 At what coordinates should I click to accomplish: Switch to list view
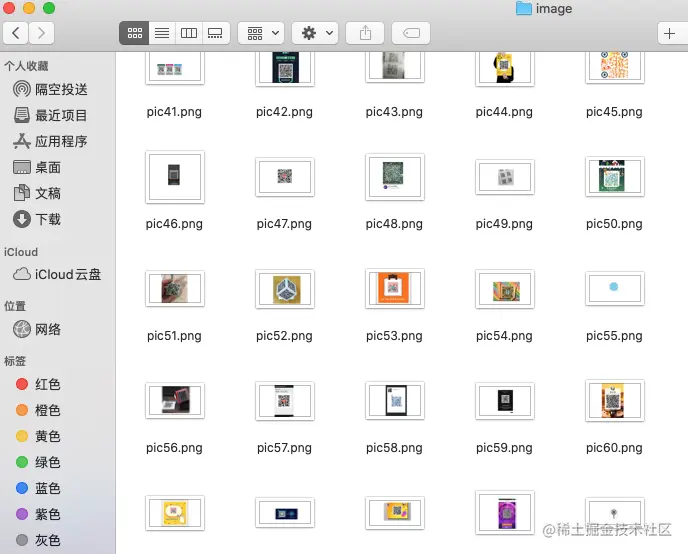click(162, 33)
